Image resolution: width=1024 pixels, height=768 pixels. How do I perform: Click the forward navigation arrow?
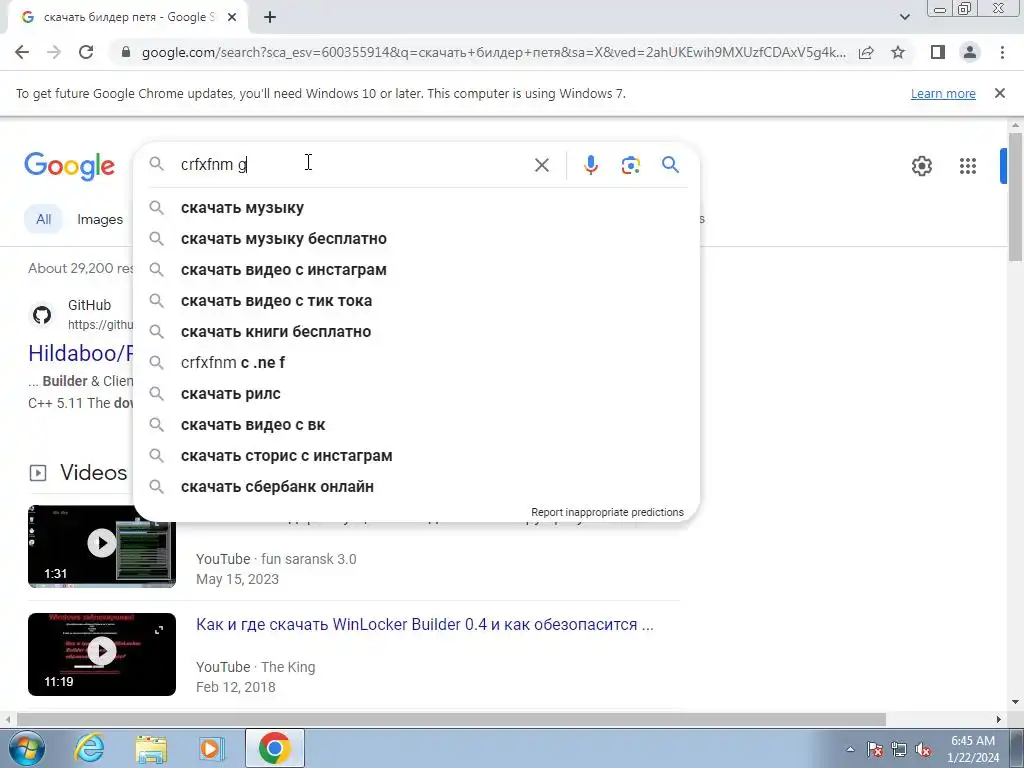pyautogui.click(x=54, y=52)
